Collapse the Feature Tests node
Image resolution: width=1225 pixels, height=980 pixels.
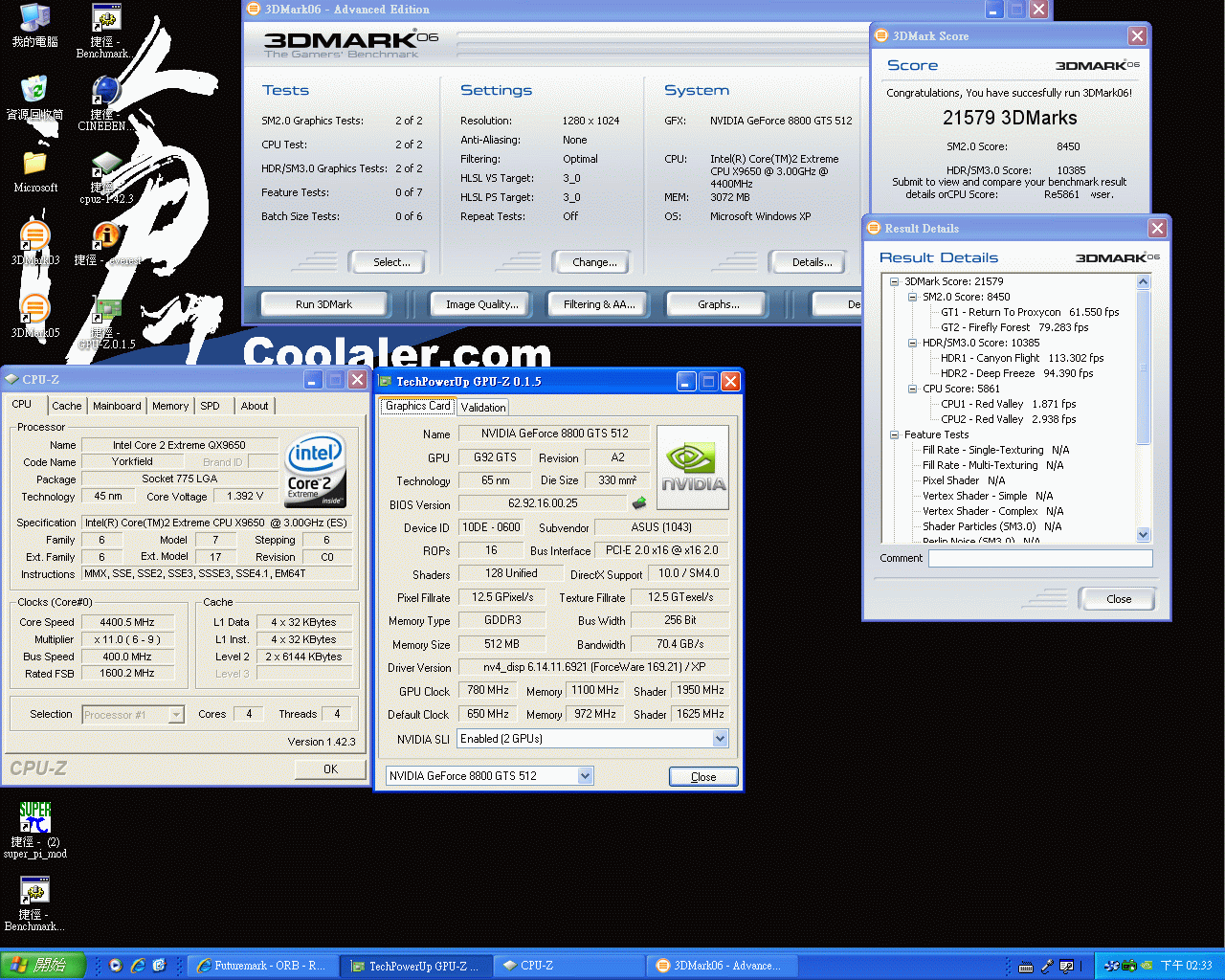pyautogui.click(x=895, y=434)
